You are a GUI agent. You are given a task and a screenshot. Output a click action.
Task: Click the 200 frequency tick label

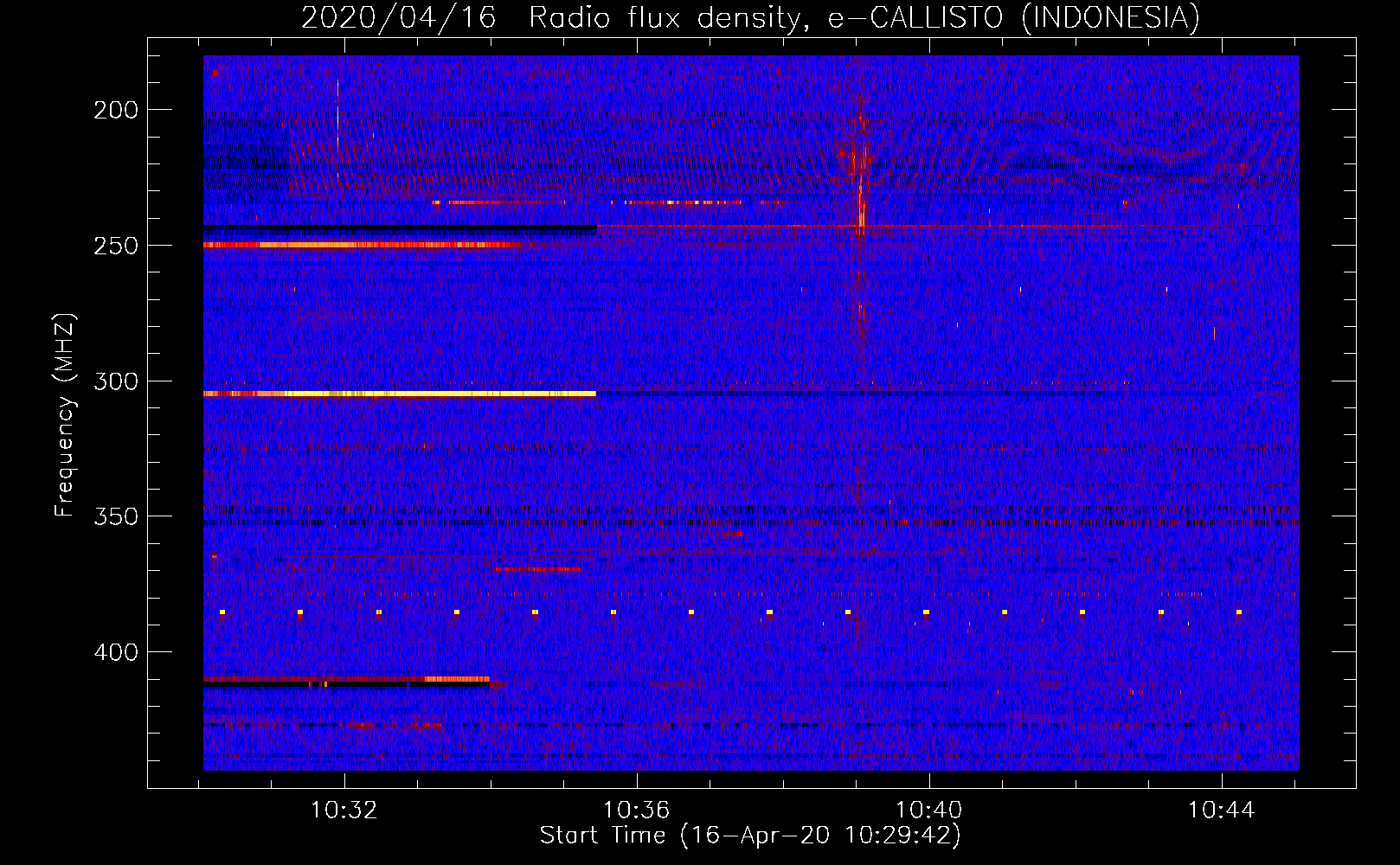coord(116,110)
